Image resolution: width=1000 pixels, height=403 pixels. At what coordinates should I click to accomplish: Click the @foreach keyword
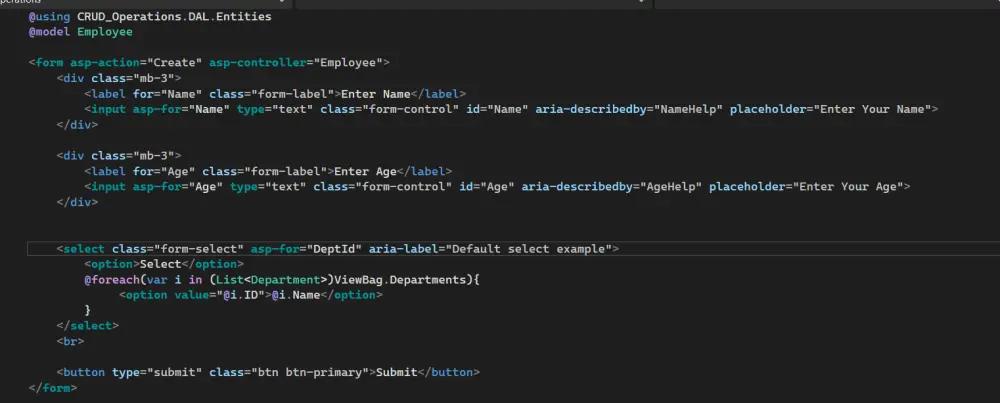pyautogui.click(x=112, y=279)
